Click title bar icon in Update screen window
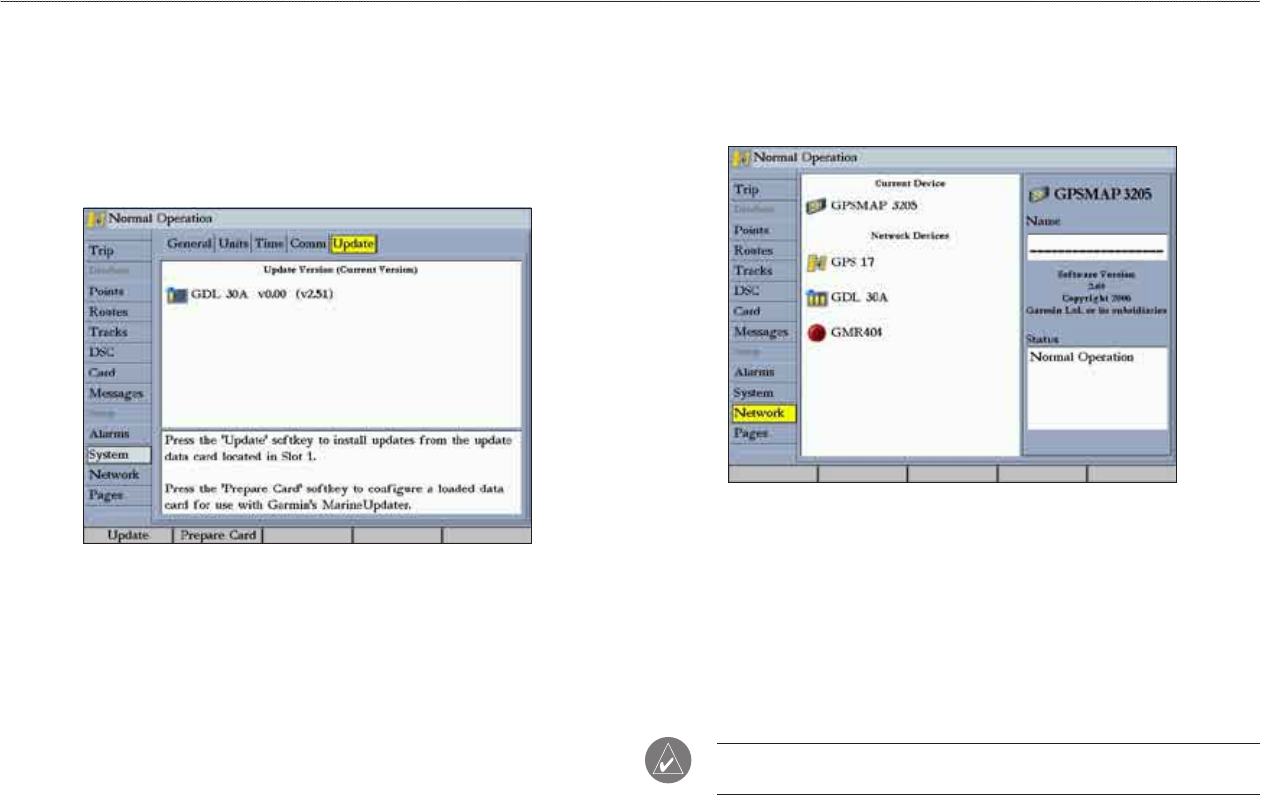The image size is (1261, 795). coord(96,217)
